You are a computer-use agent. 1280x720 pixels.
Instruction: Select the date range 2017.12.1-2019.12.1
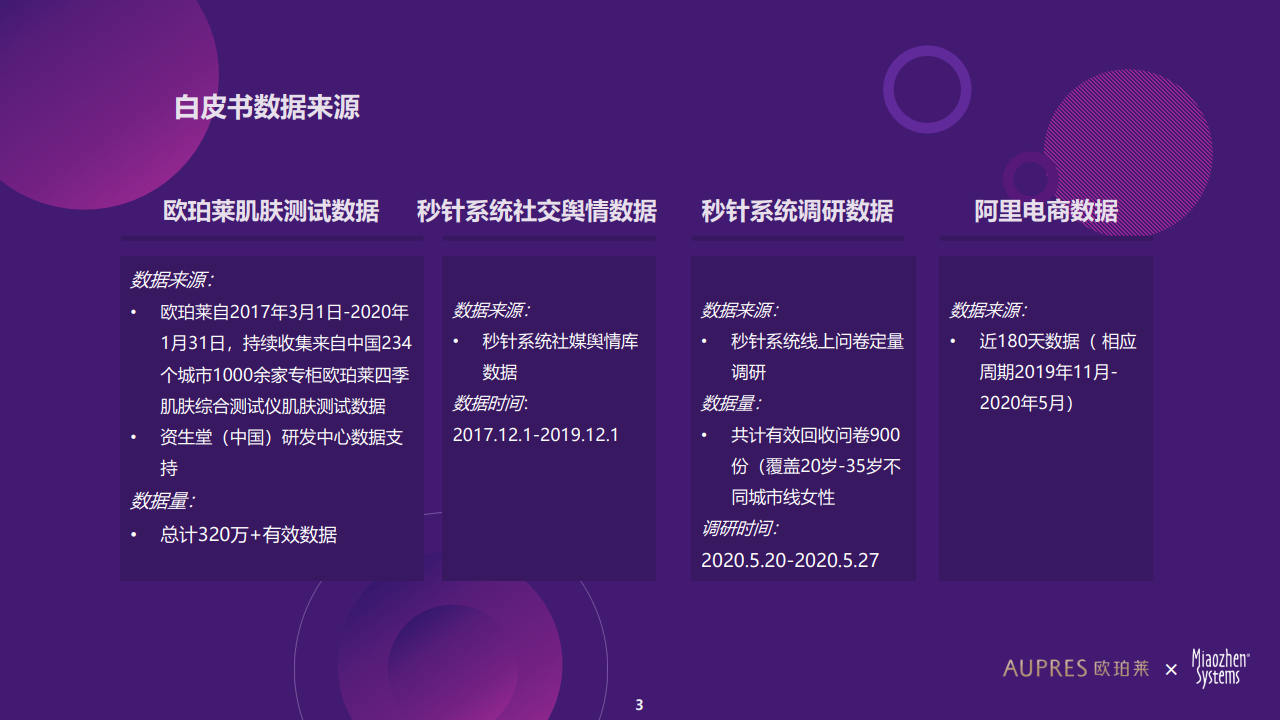(x=536, y=435)
